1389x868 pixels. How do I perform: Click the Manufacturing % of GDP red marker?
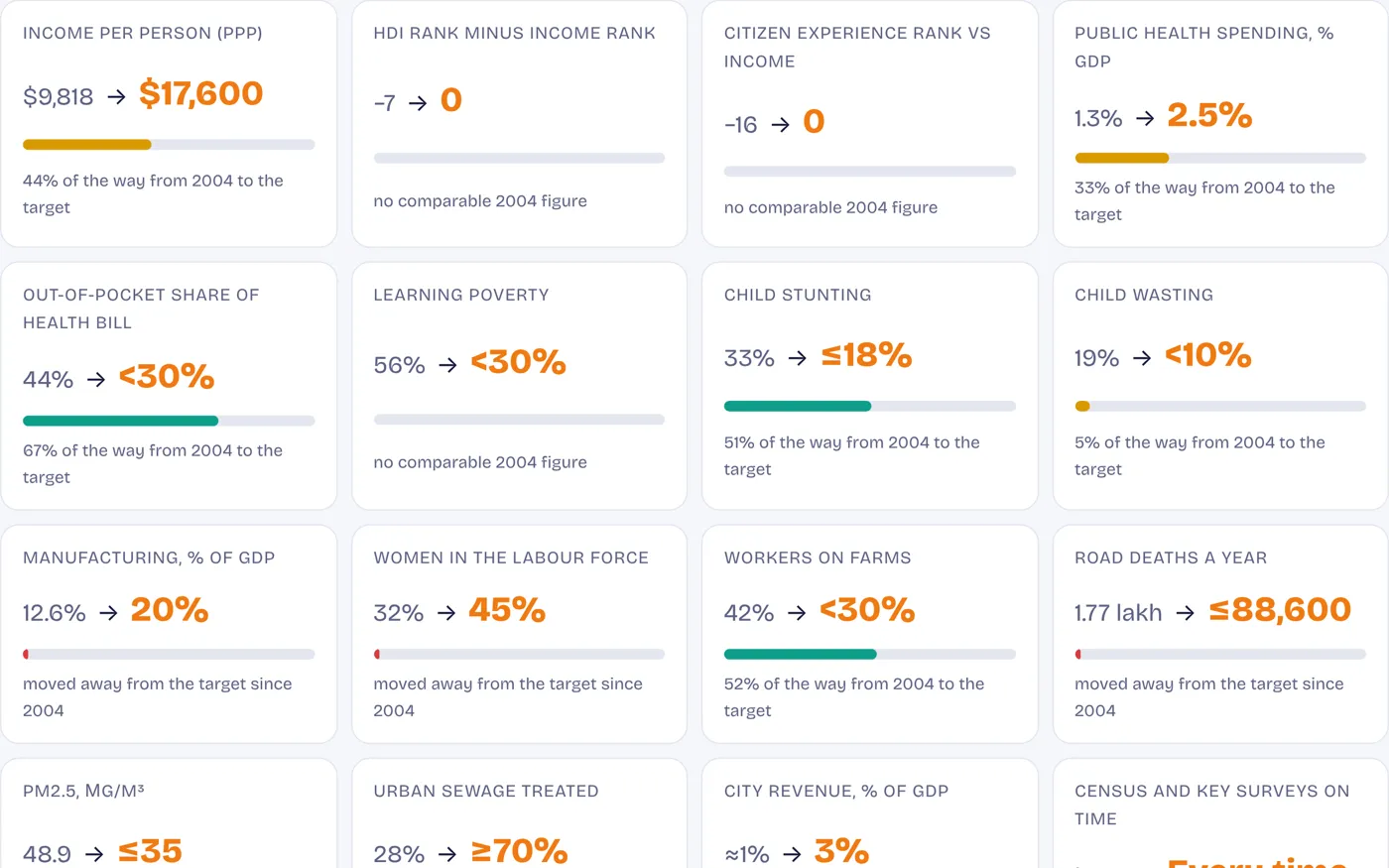click(x=26, y=655)
